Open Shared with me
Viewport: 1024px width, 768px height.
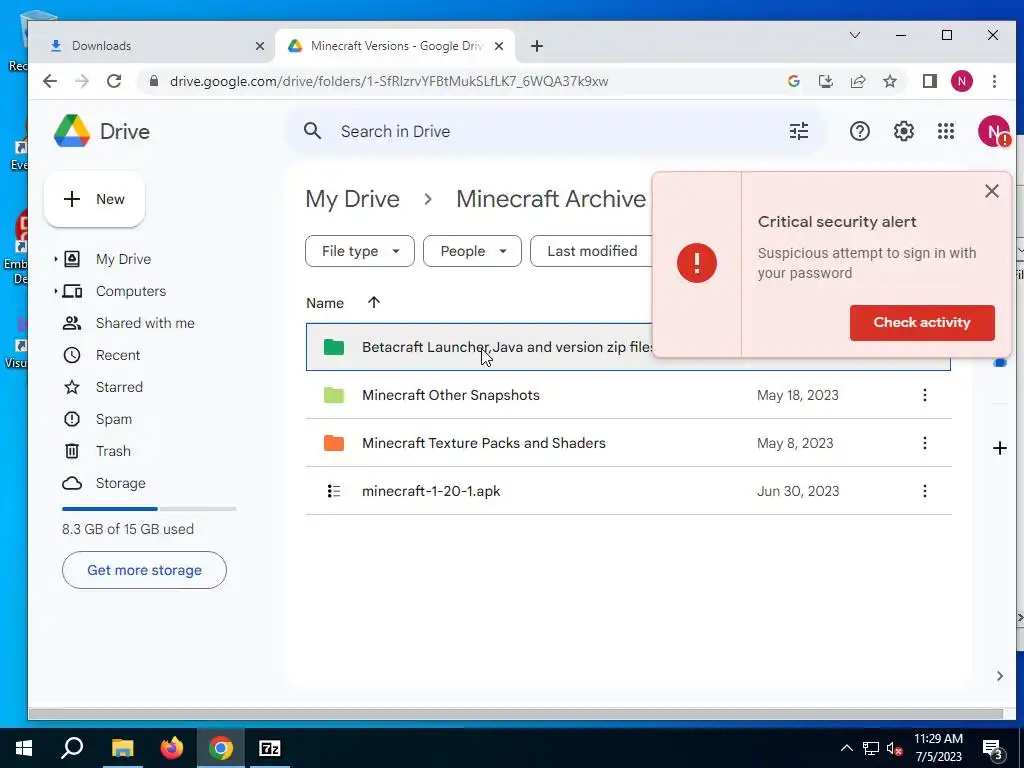point(145,323)
